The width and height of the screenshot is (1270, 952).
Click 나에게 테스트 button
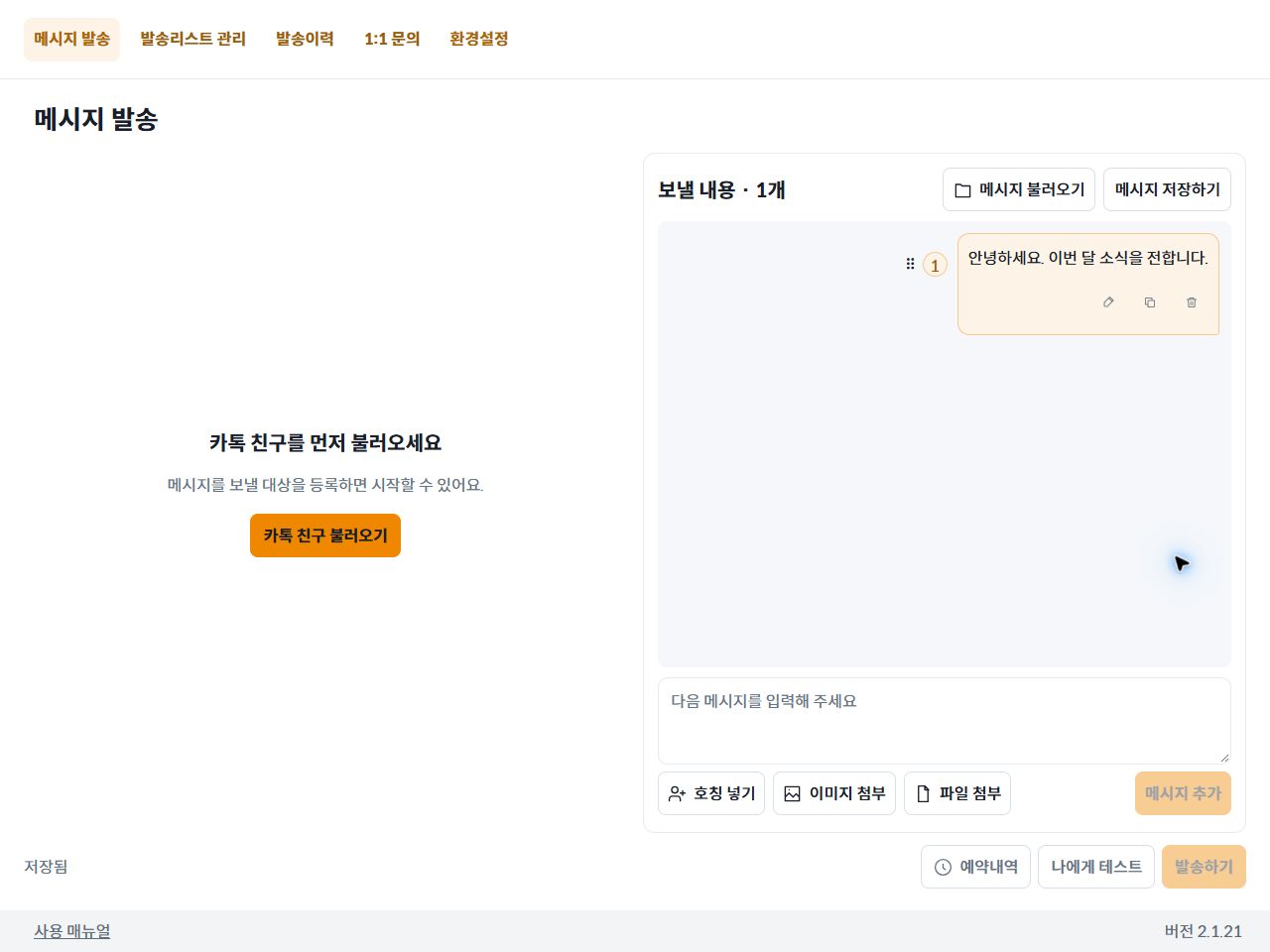1096,867
